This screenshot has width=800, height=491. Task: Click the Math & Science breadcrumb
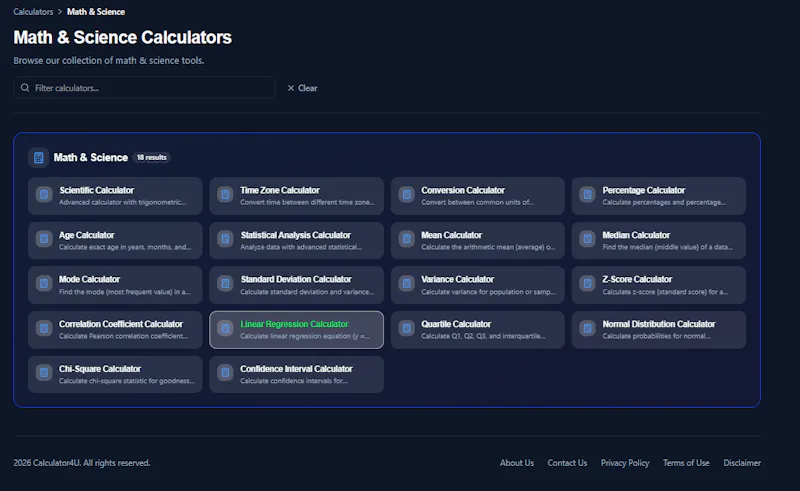pyautogui.click(x=96, y=12)
